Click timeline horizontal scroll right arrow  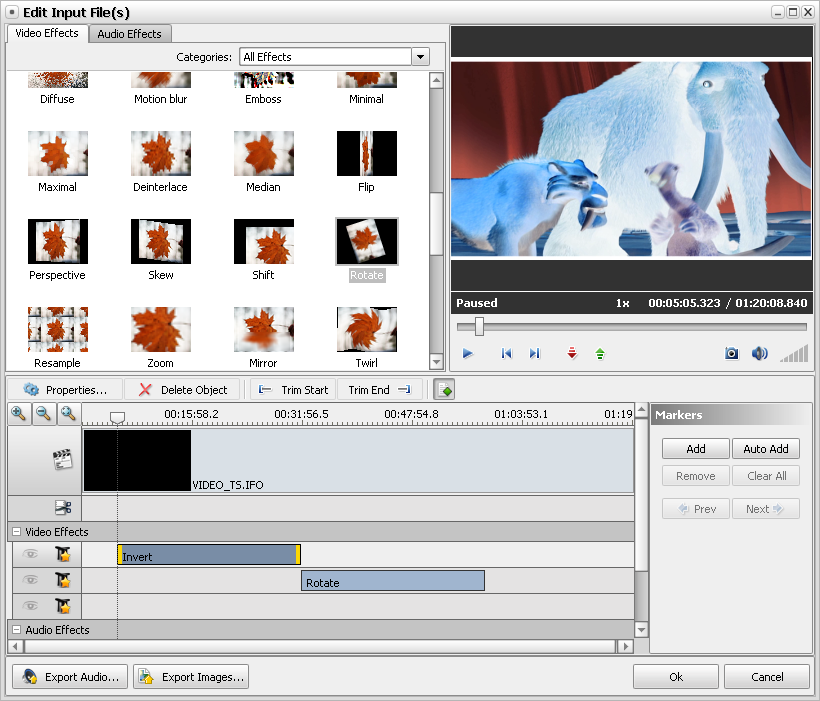625,646
